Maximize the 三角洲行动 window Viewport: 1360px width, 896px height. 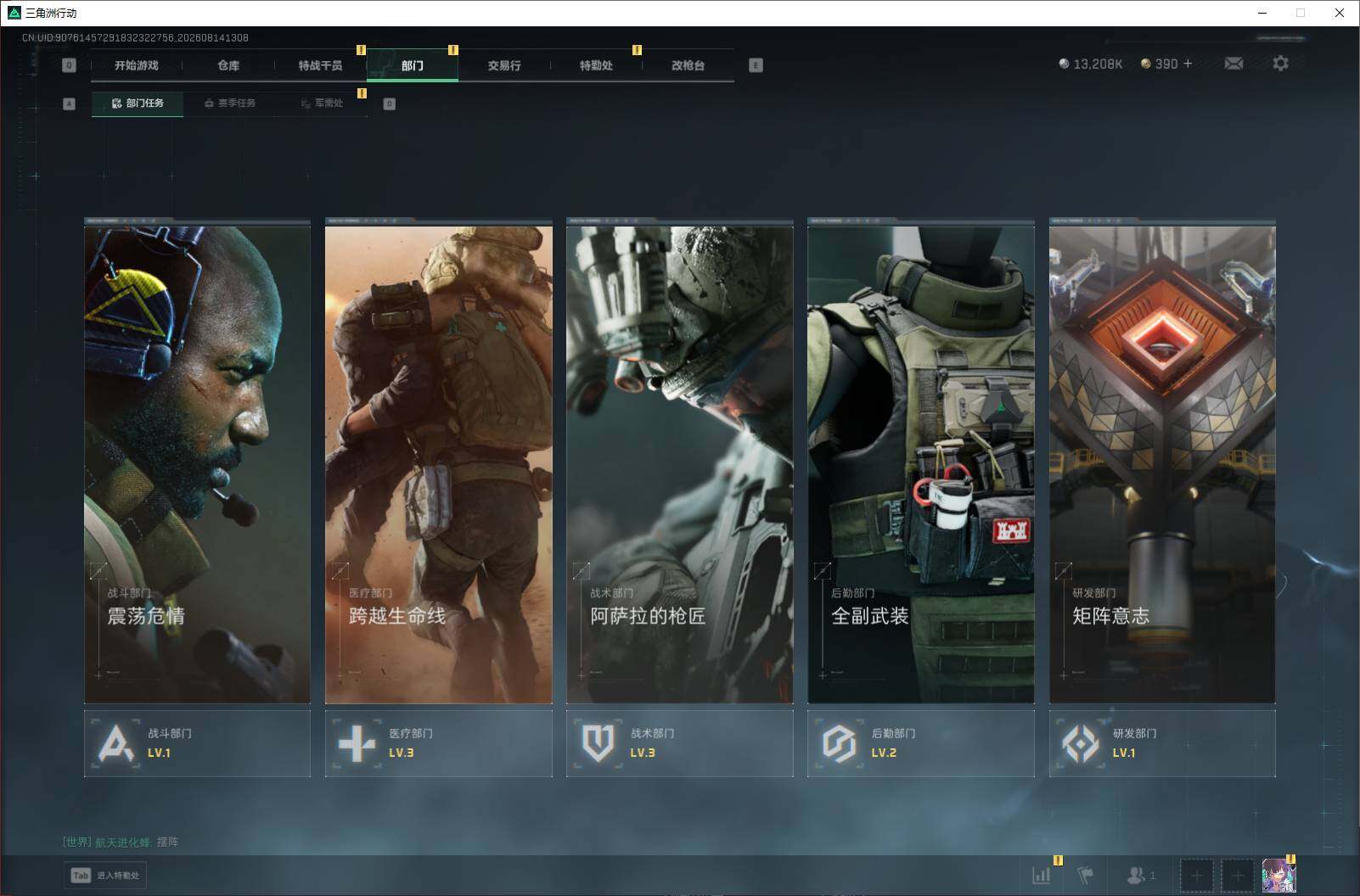[1301, 13]
